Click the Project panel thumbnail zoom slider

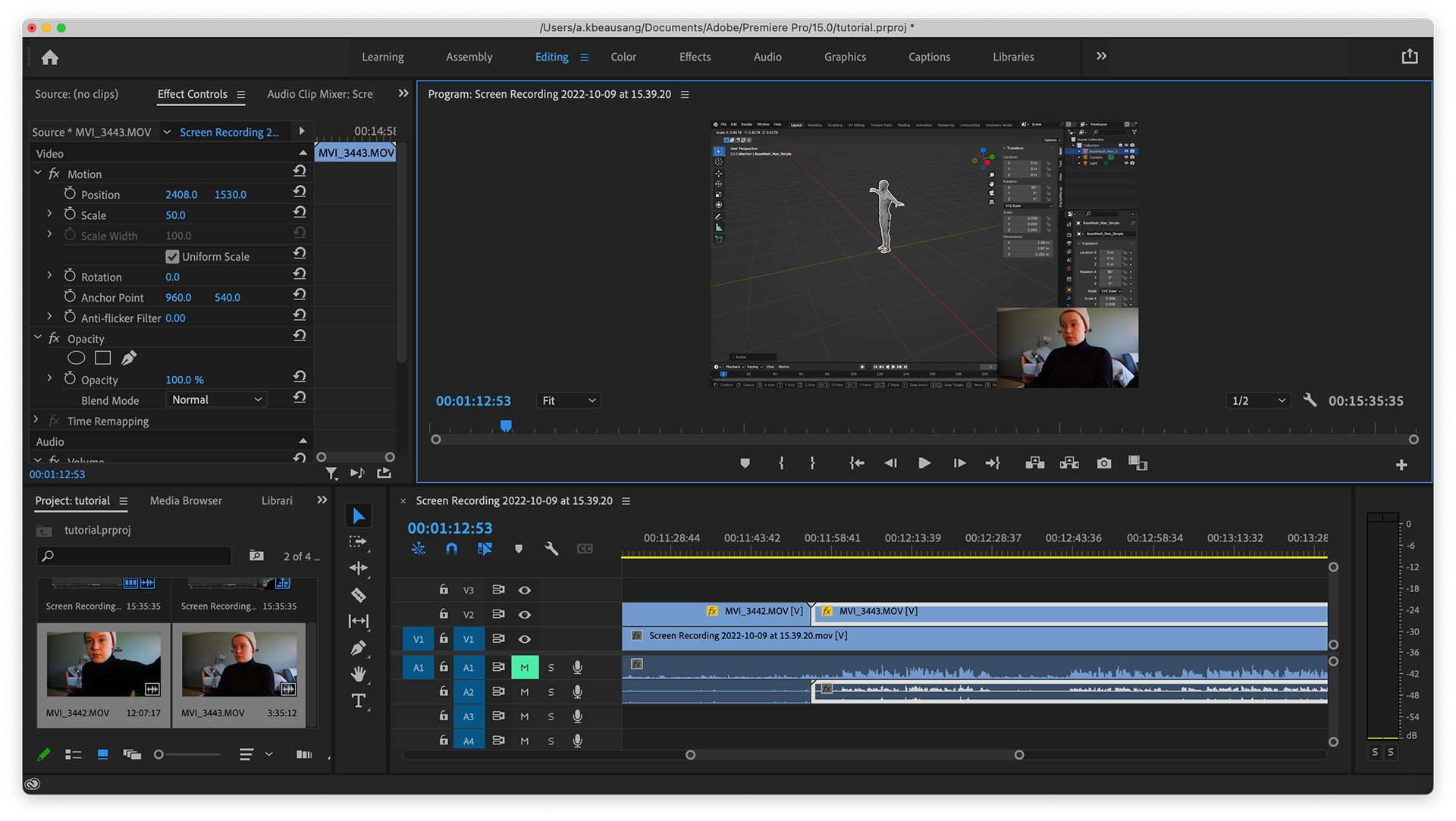158,754
